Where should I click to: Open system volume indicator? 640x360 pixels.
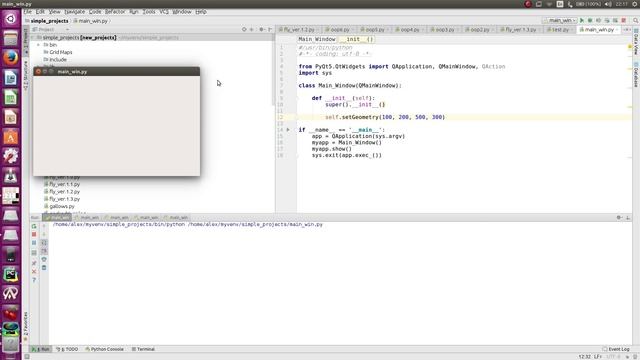[x=608, y=4]
